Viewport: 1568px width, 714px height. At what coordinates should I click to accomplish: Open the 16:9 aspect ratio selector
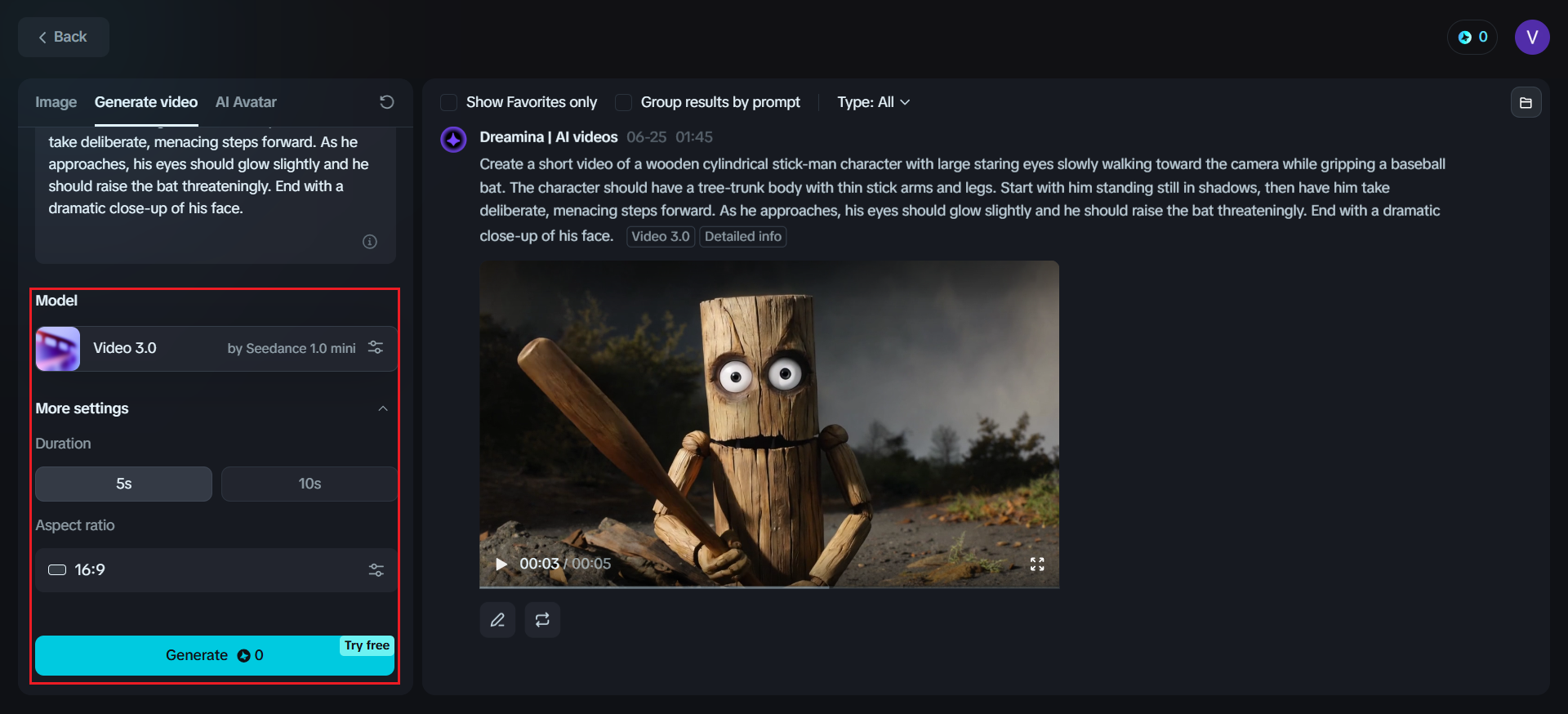coord(216,570)
